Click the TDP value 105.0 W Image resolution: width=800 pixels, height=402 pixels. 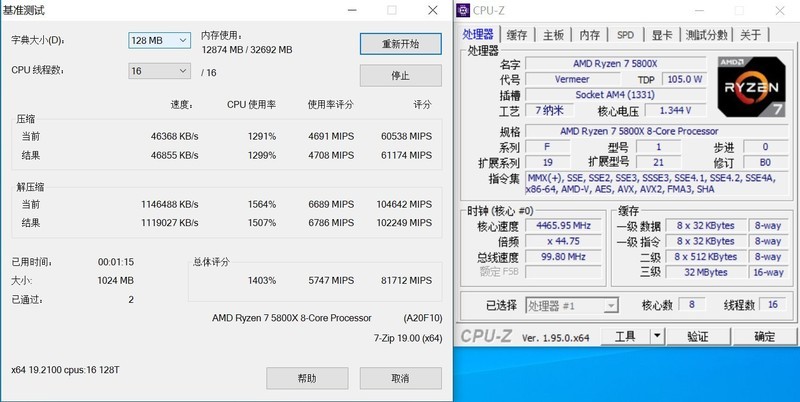coord(684,79)
